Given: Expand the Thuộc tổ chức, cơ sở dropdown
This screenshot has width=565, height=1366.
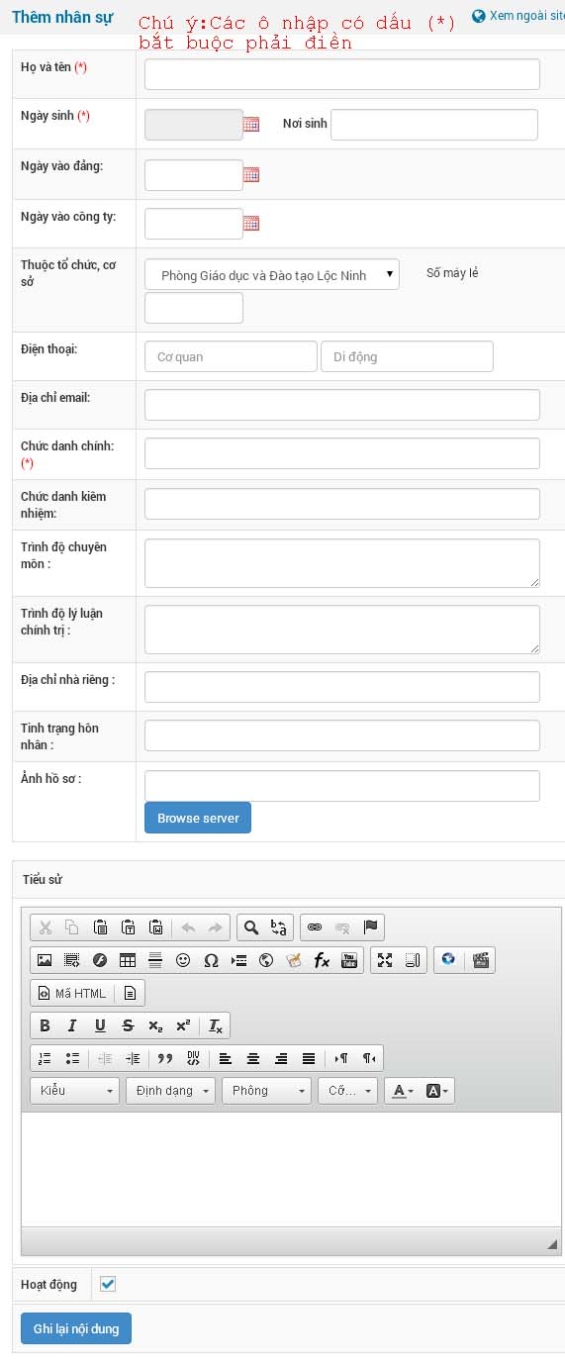Looking at the screenshot, I should (x=272, y=275).
